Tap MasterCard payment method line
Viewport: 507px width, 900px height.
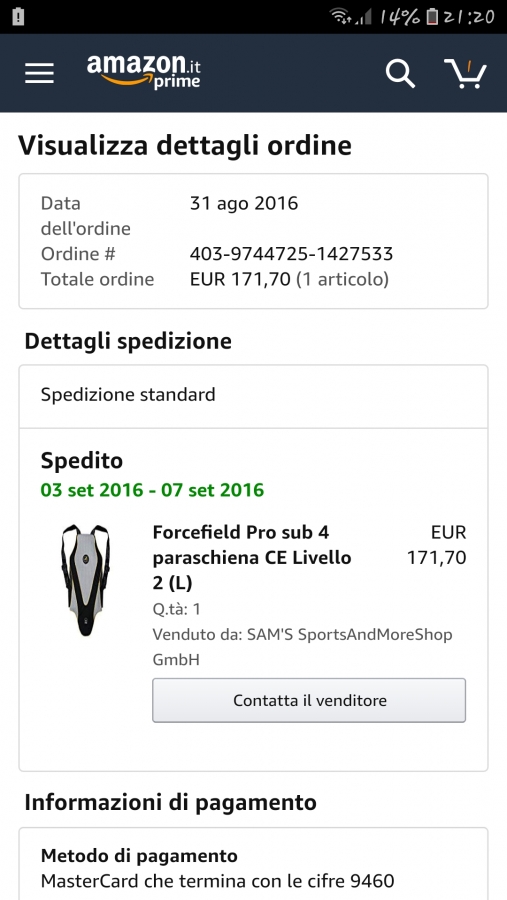pos(218,880)
